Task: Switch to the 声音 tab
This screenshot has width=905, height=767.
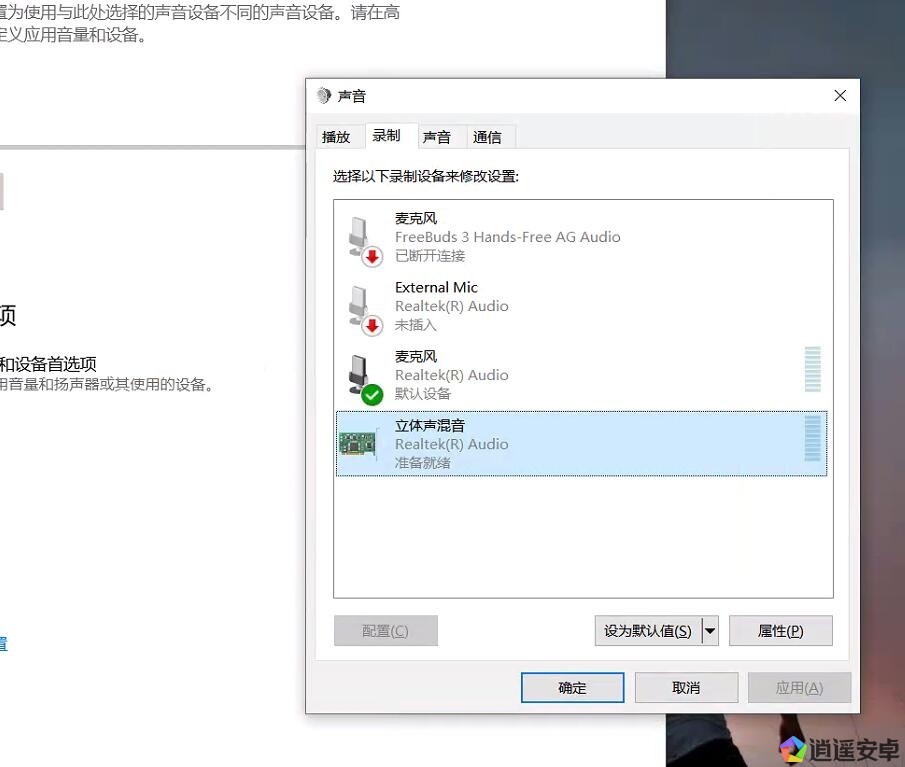Action: tap(437, 137)
